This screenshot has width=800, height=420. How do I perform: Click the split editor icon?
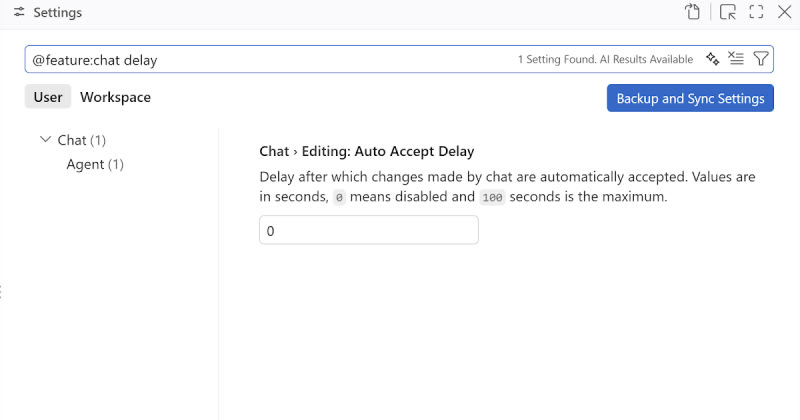[x=728, y=12]
